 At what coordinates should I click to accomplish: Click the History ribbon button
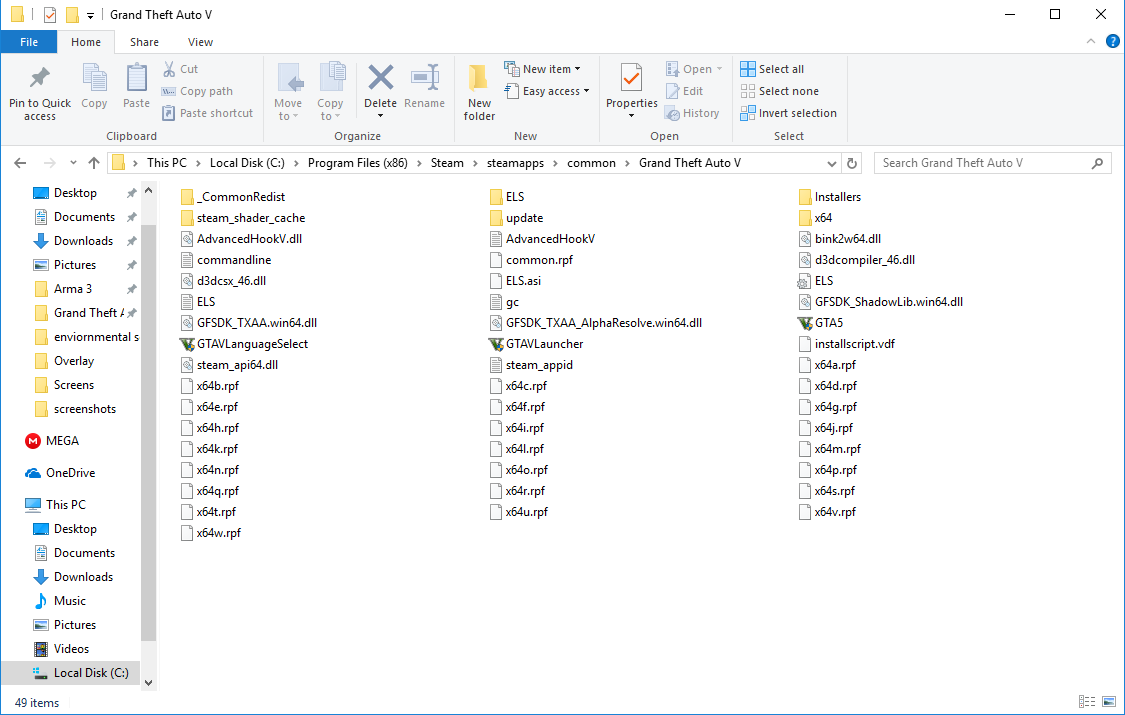[692, 113]
